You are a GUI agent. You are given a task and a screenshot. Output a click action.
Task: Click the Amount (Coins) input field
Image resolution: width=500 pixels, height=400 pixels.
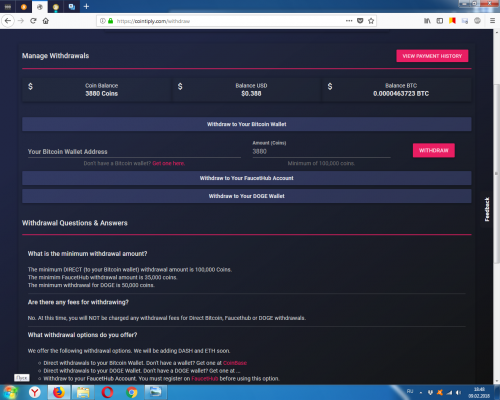point(321,152)
